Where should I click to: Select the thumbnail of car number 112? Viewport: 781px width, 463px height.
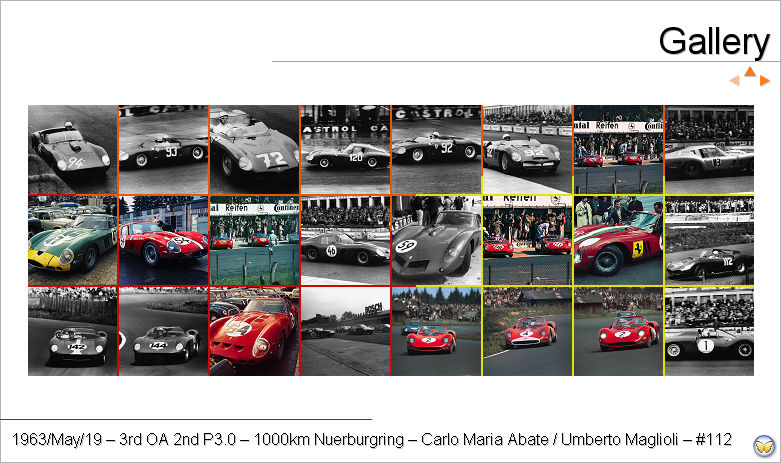709,240
